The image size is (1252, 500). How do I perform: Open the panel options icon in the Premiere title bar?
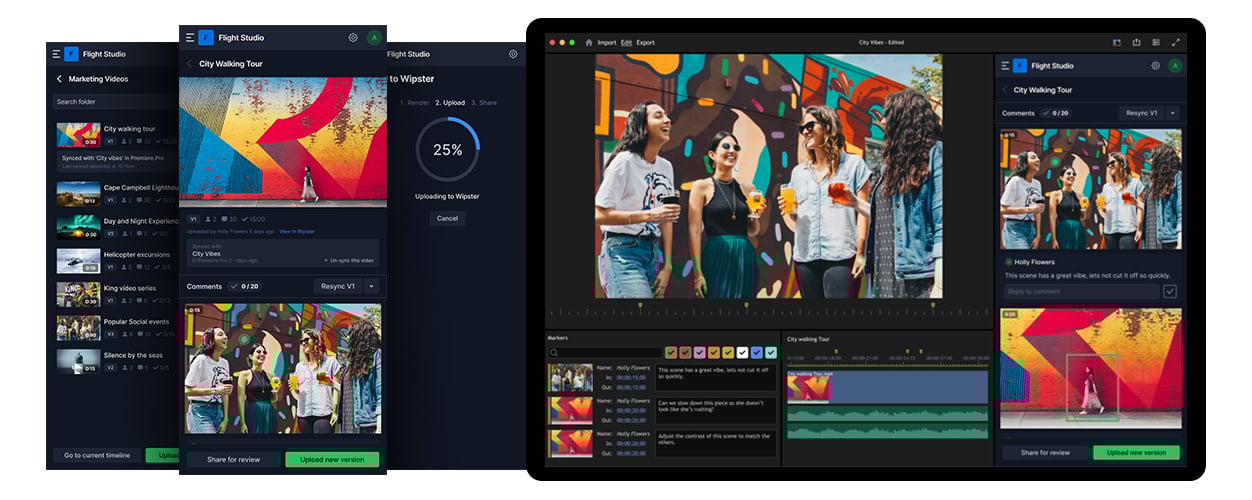point(1156,42)
